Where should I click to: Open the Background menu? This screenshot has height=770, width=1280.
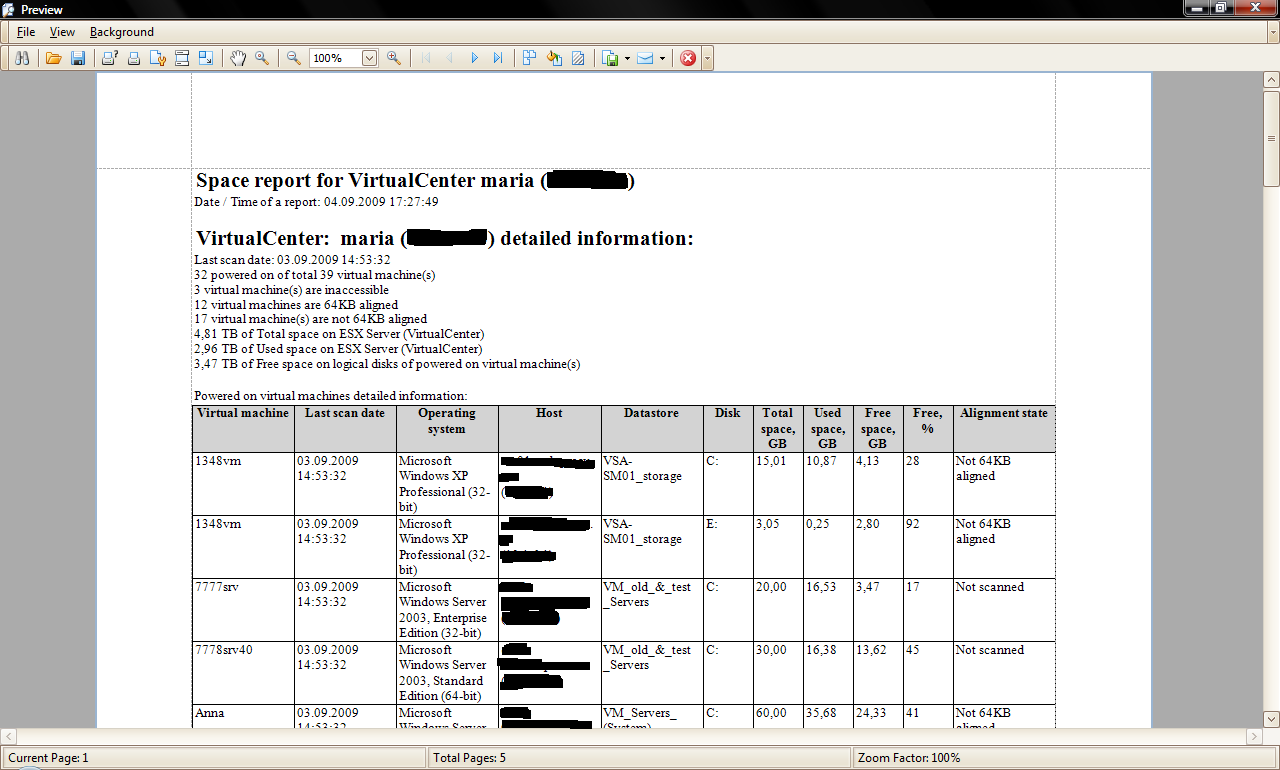[x=122, y=32]
